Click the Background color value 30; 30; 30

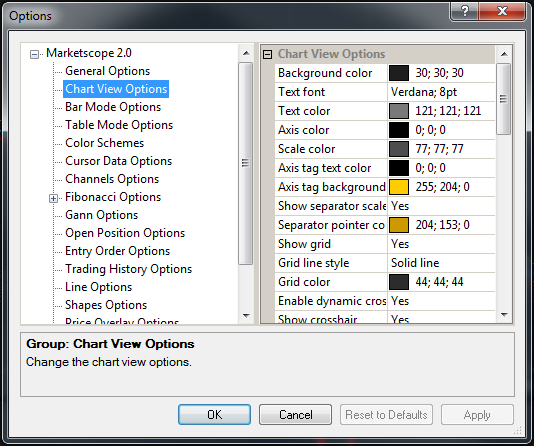point(439,73)
